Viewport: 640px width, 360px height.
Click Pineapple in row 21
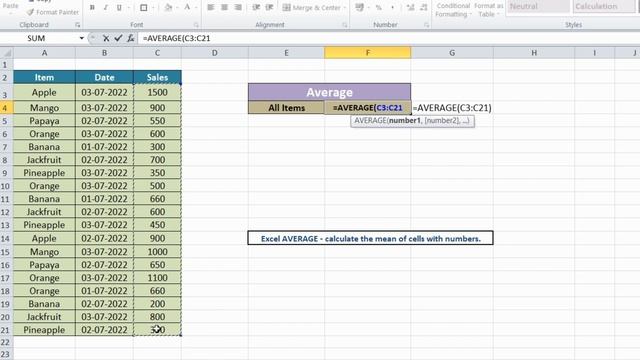tap(44, 330)
